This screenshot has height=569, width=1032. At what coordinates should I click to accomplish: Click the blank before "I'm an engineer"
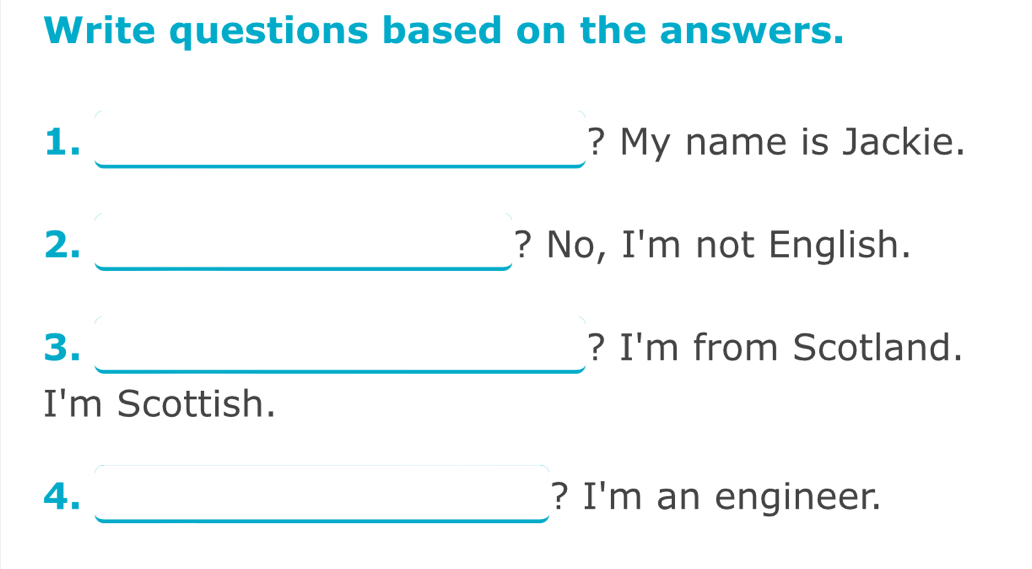(322, 494)
